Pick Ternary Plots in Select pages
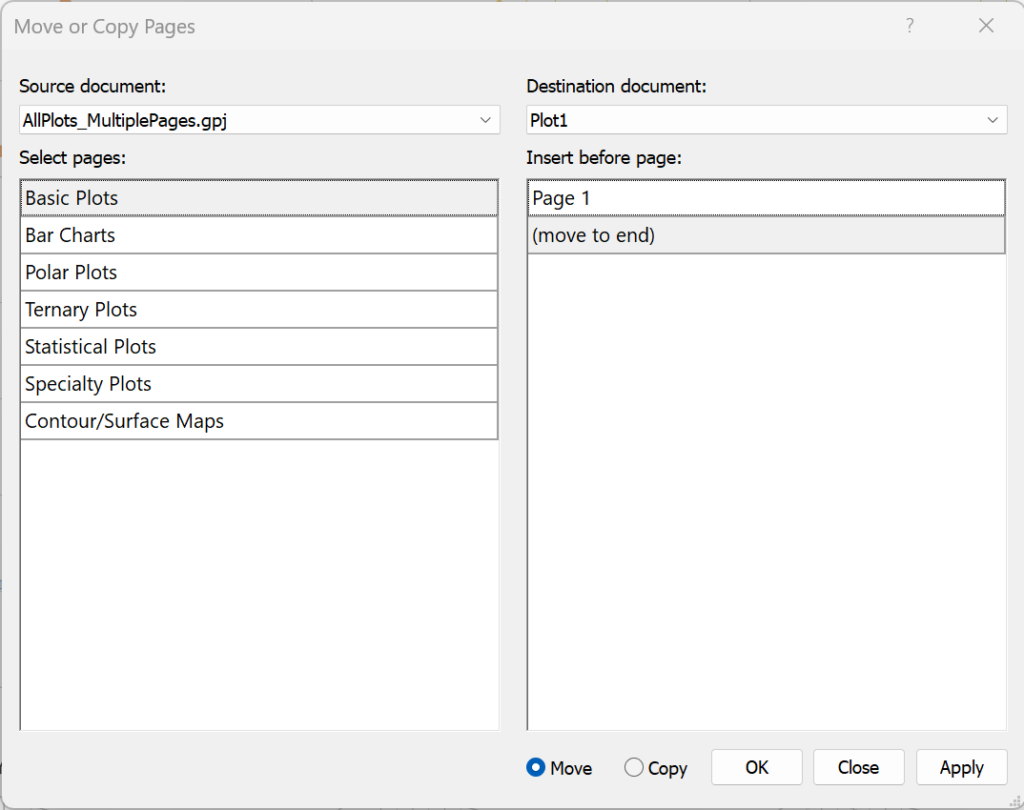 pos(258,310)
